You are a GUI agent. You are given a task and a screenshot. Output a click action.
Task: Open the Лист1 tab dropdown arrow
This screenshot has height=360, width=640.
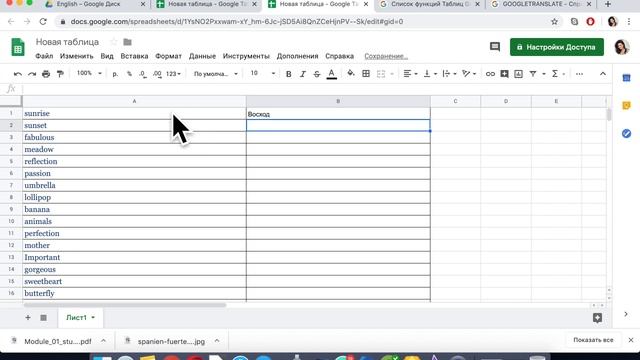tap(93, 318)
